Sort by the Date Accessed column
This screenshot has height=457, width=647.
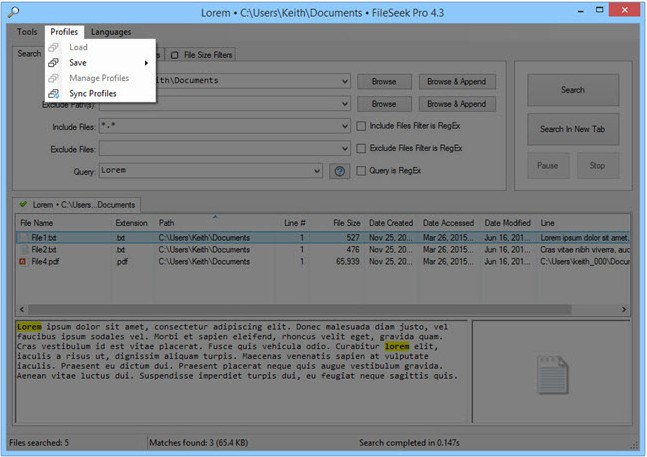(x=449, y=223)
